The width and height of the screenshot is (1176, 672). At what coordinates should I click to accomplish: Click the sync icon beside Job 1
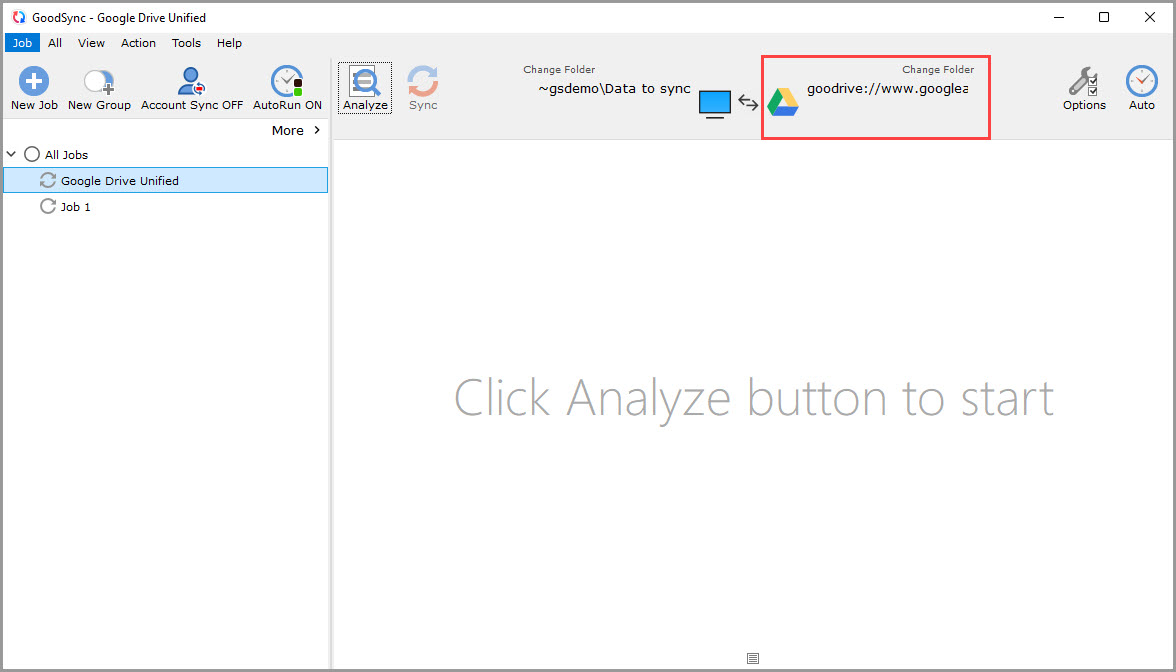click(48, 206)
